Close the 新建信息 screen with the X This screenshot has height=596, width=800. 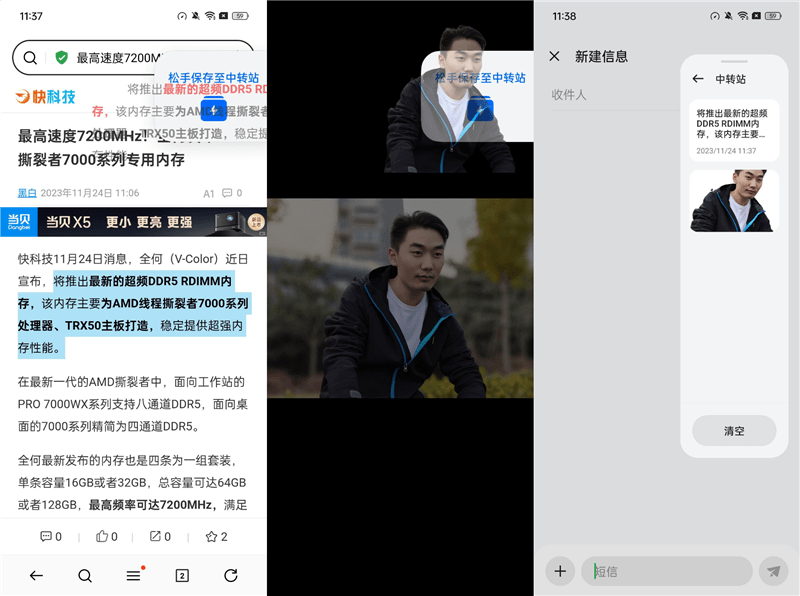coord(555,56)
